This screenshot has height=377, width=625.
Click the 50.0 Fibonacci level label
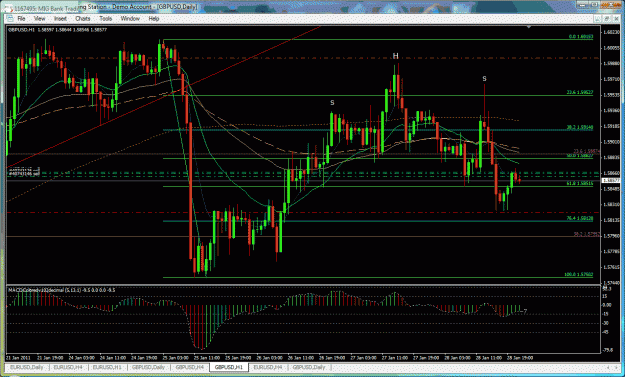click(x=580, y=156)
